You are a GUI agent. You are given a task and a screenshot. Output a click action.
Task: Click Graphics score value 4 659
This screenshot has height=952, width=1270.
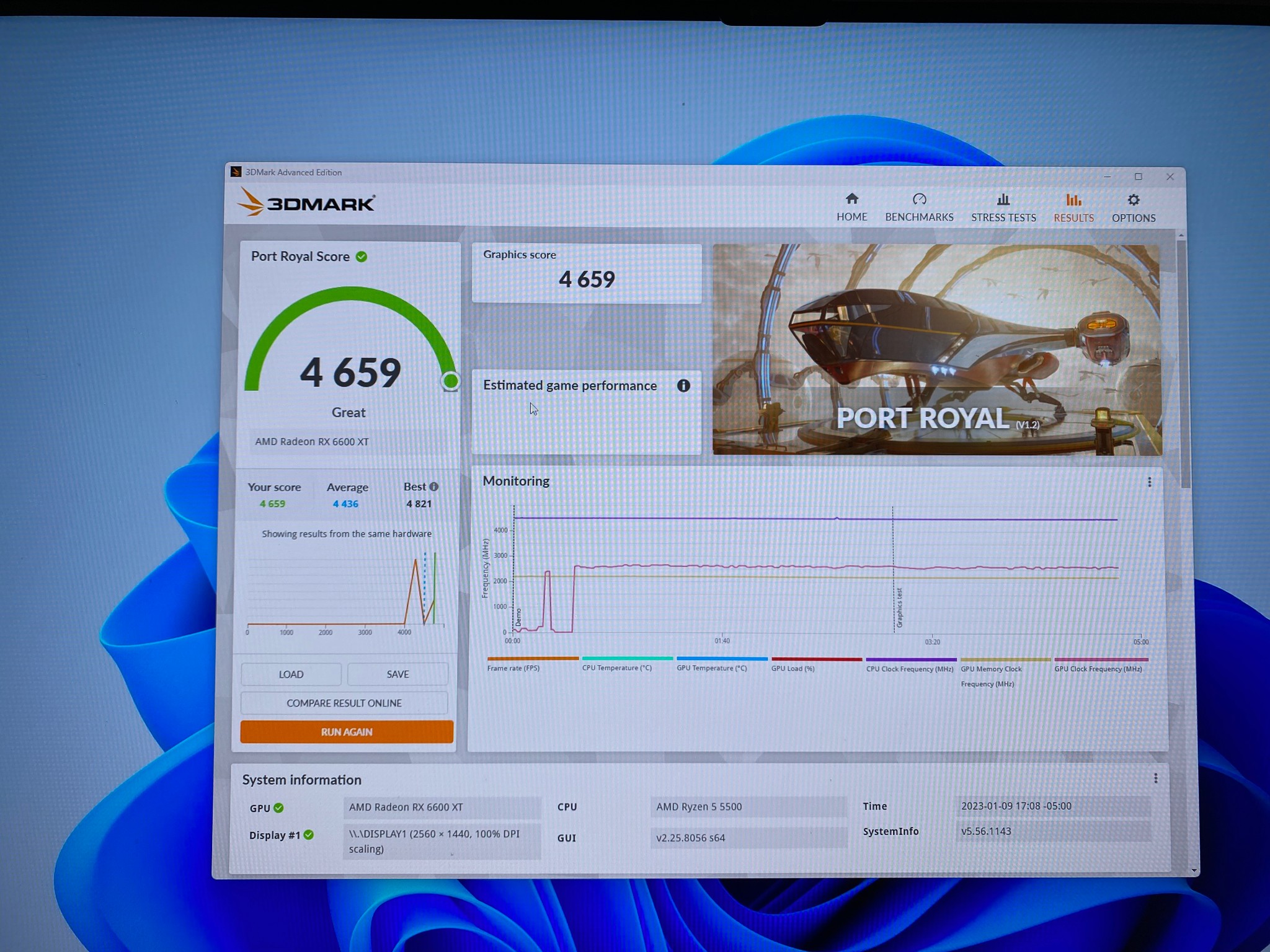[x=587, y=280]
